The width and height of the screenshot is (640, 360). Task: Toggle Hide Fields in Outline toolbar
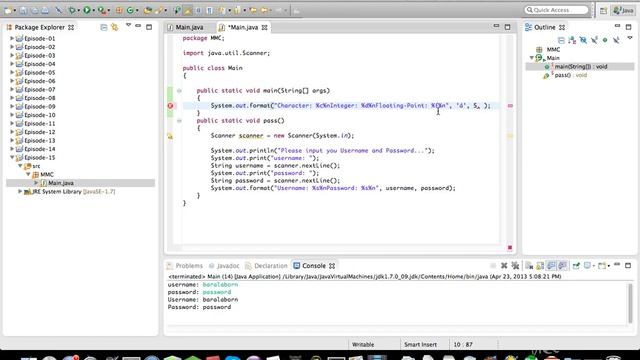(x=583, y=40)
